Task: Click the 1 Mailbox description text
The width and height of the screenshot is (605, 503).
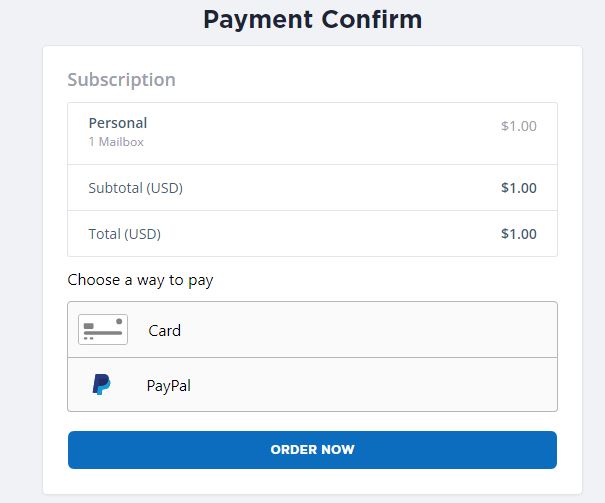Action: [x=116, y=142]
